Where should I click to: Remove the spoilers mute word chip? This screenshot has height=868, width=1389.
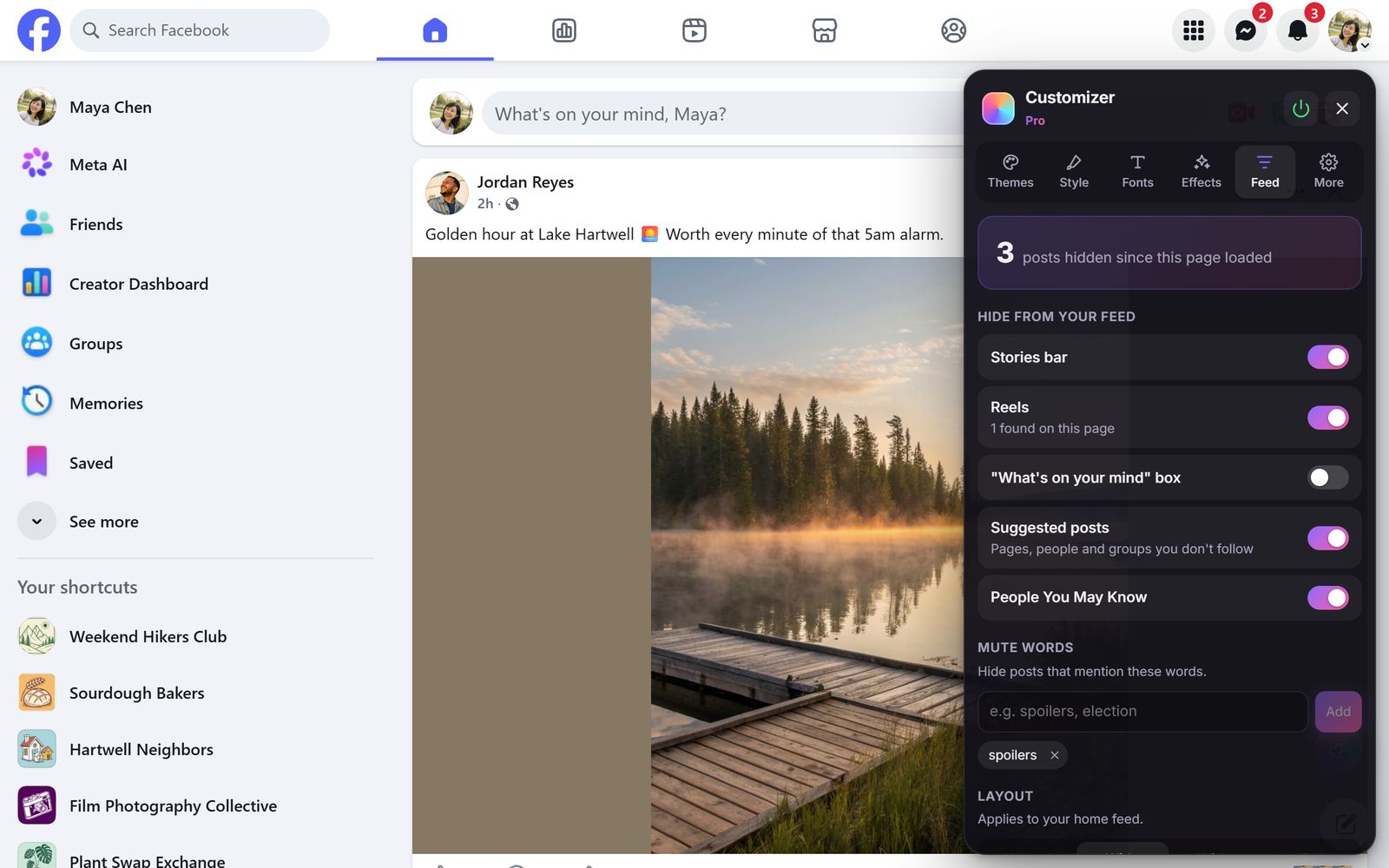(1054, 755)
